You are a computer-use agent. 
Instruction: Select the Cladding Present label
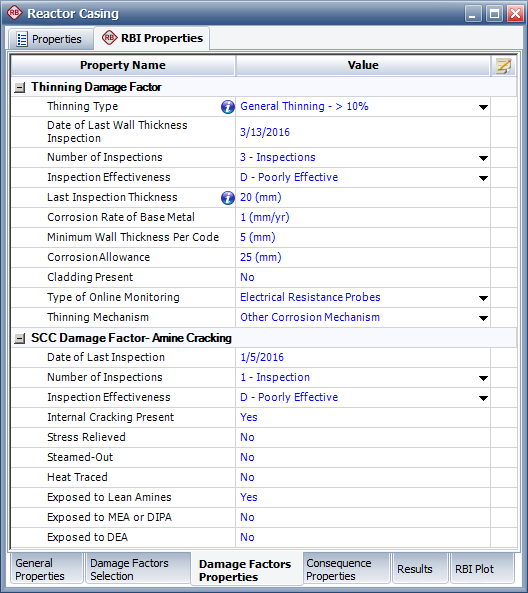coord(90,278)
